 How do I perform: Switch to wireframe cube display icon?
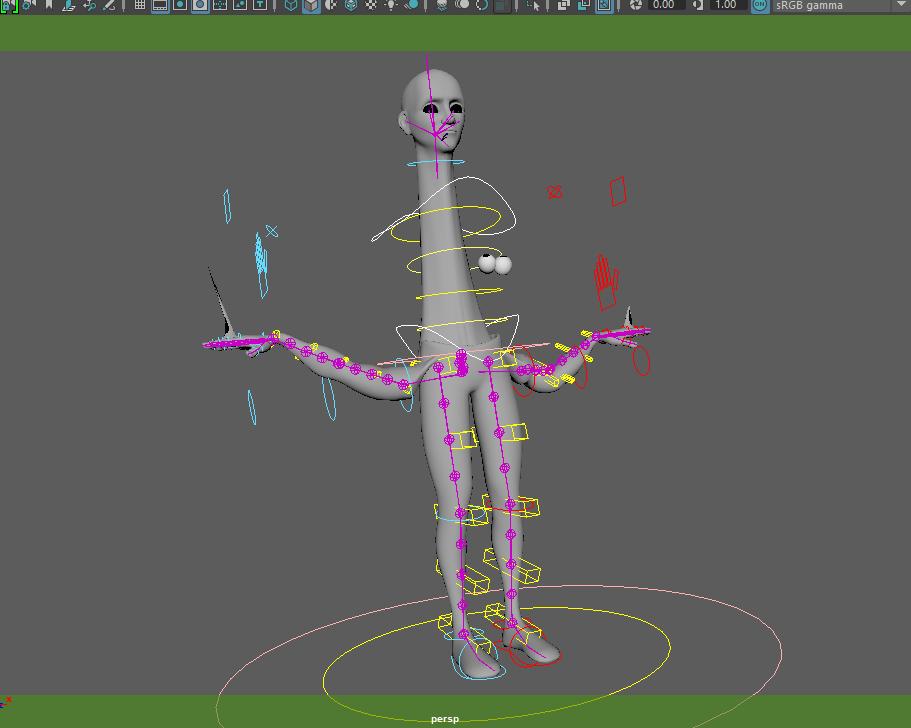click(x=291, y=5)
